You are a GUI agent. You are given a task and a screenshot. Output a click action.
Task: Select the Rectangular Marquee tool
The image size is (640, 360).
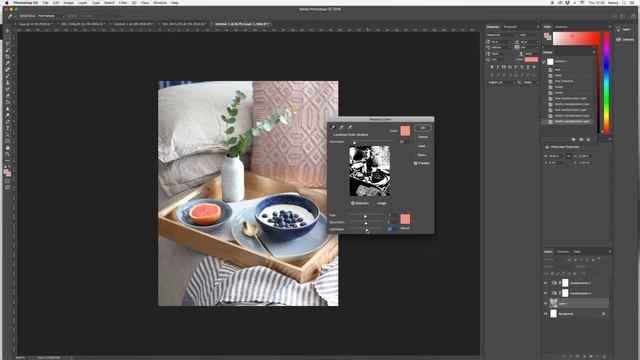(7, 37)
